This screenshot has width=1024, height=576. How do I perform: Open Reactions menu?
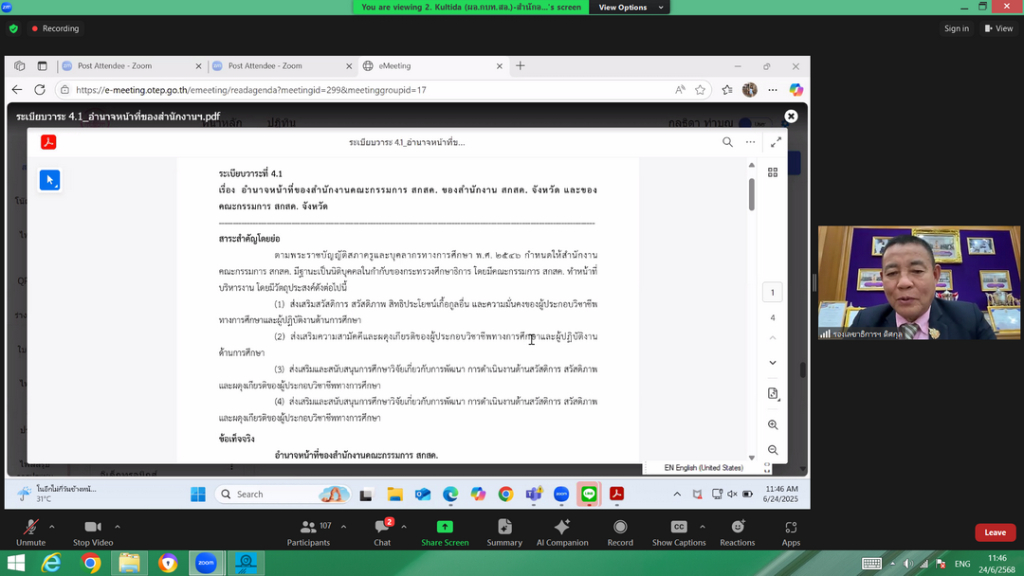pyautogui.click(x=737, y=532)
